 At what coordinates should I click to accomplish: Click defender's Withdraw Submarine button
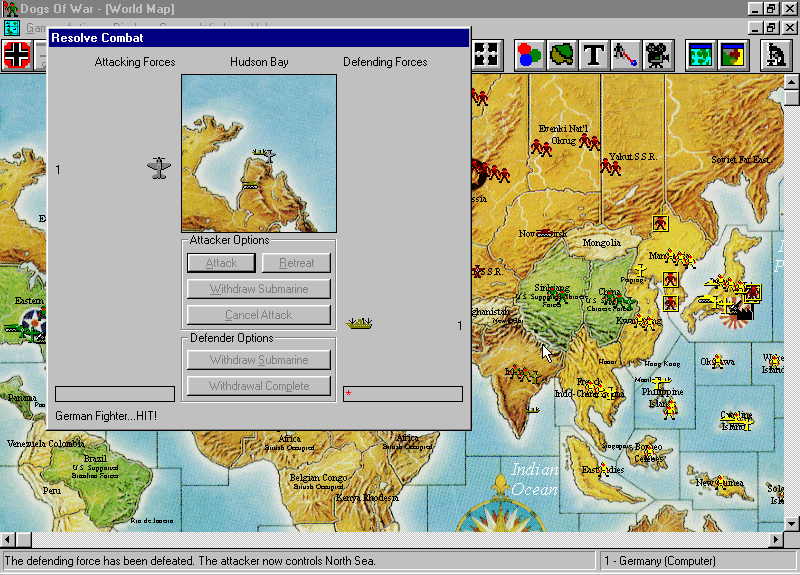pos(259,360)
